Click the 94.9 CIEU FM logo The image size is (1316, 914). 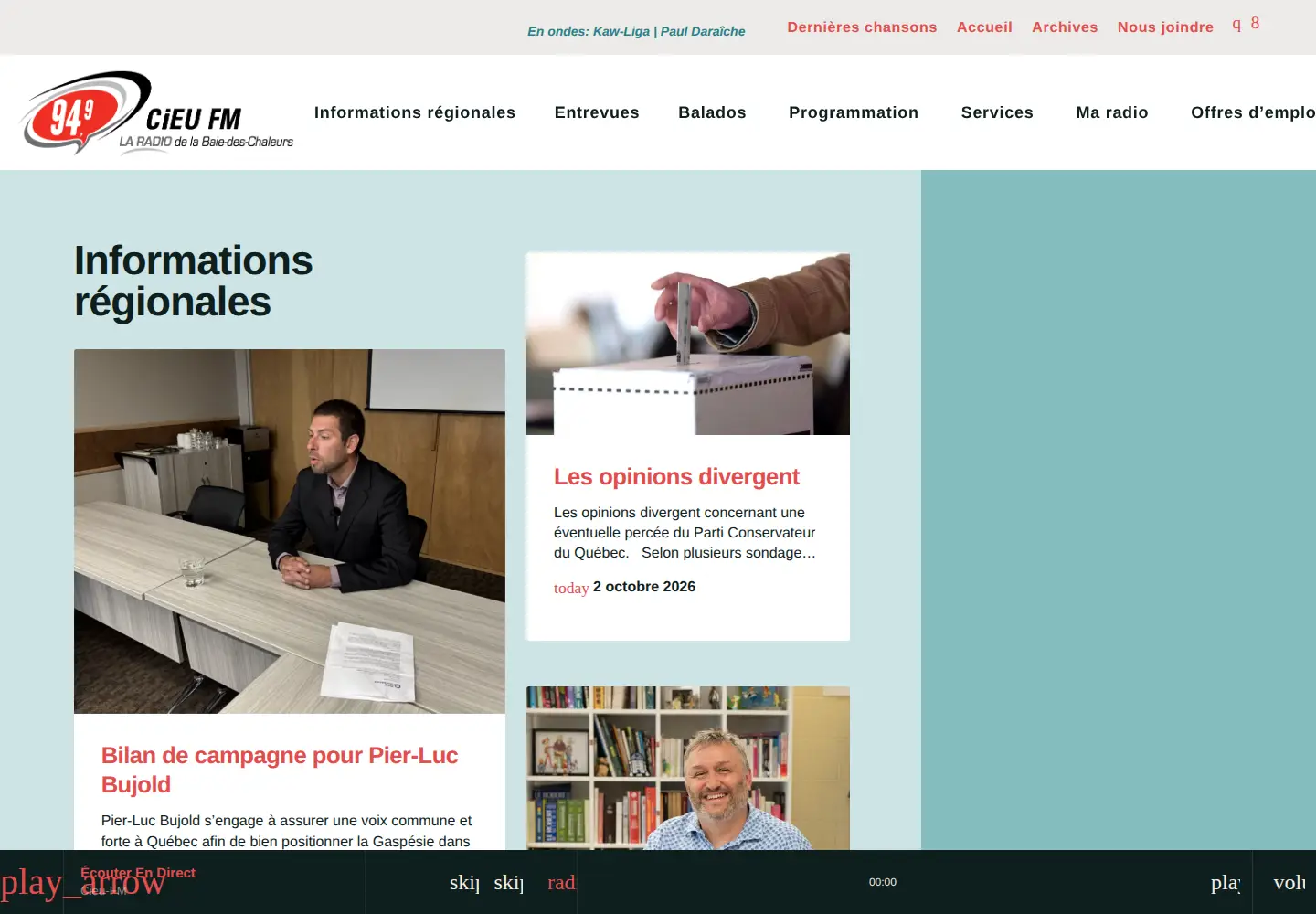[x=156, y=112]
